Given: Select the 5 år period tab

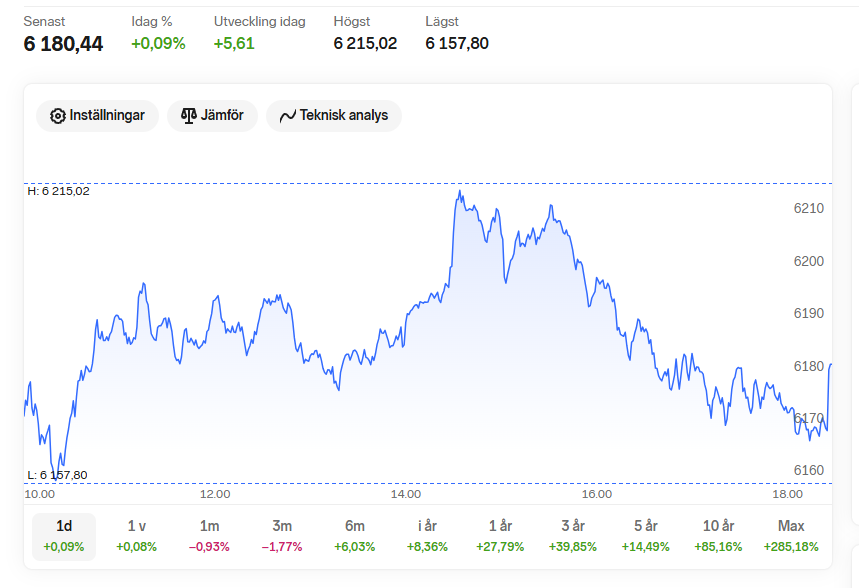Looking at the screenshot, I should point(645,536).
